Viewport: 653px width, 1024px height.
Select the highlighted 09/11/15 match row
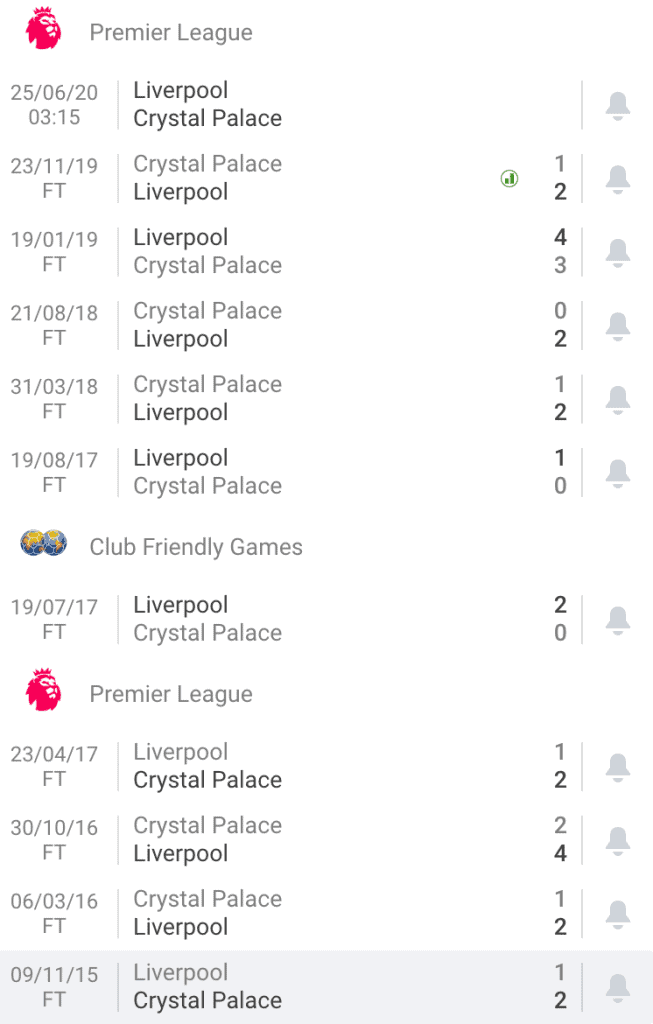(300, 986)
